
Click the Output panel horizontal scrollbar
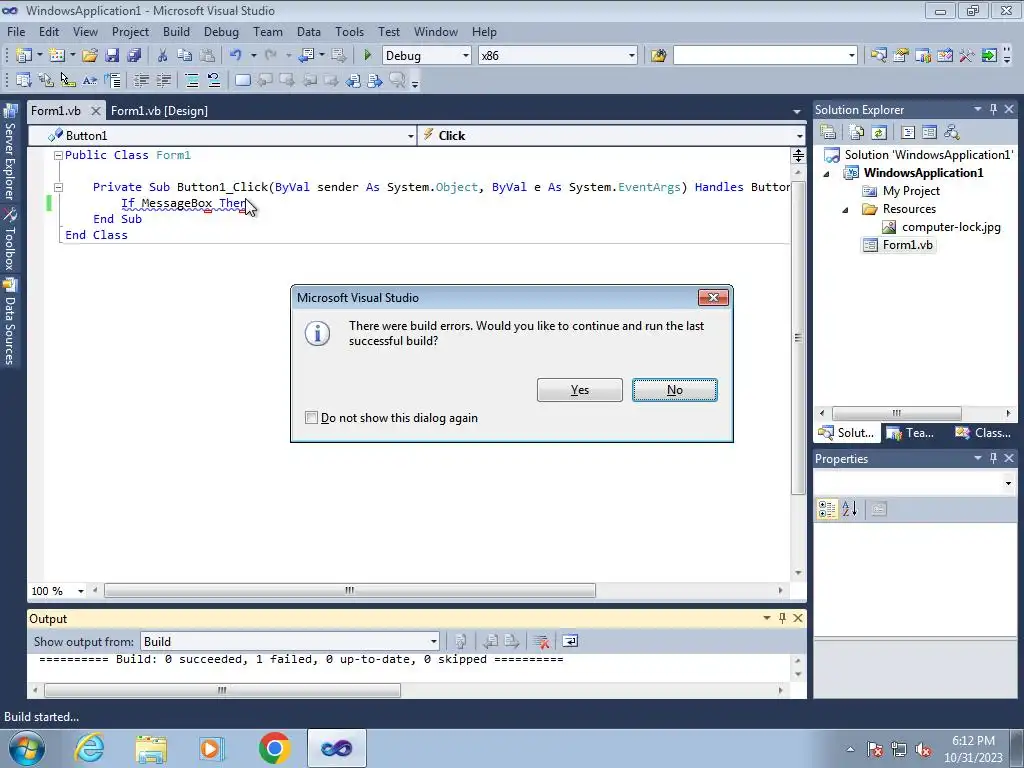[222, 690]
